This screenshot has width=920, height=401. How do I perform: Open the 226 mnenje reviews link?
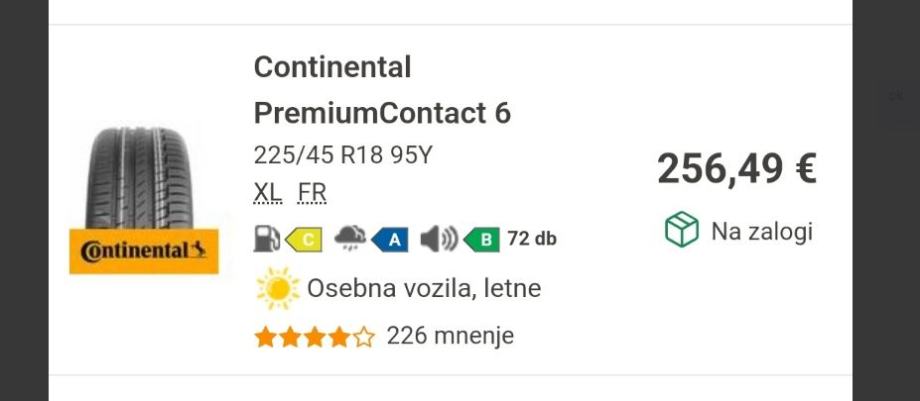tap(450, 336)
